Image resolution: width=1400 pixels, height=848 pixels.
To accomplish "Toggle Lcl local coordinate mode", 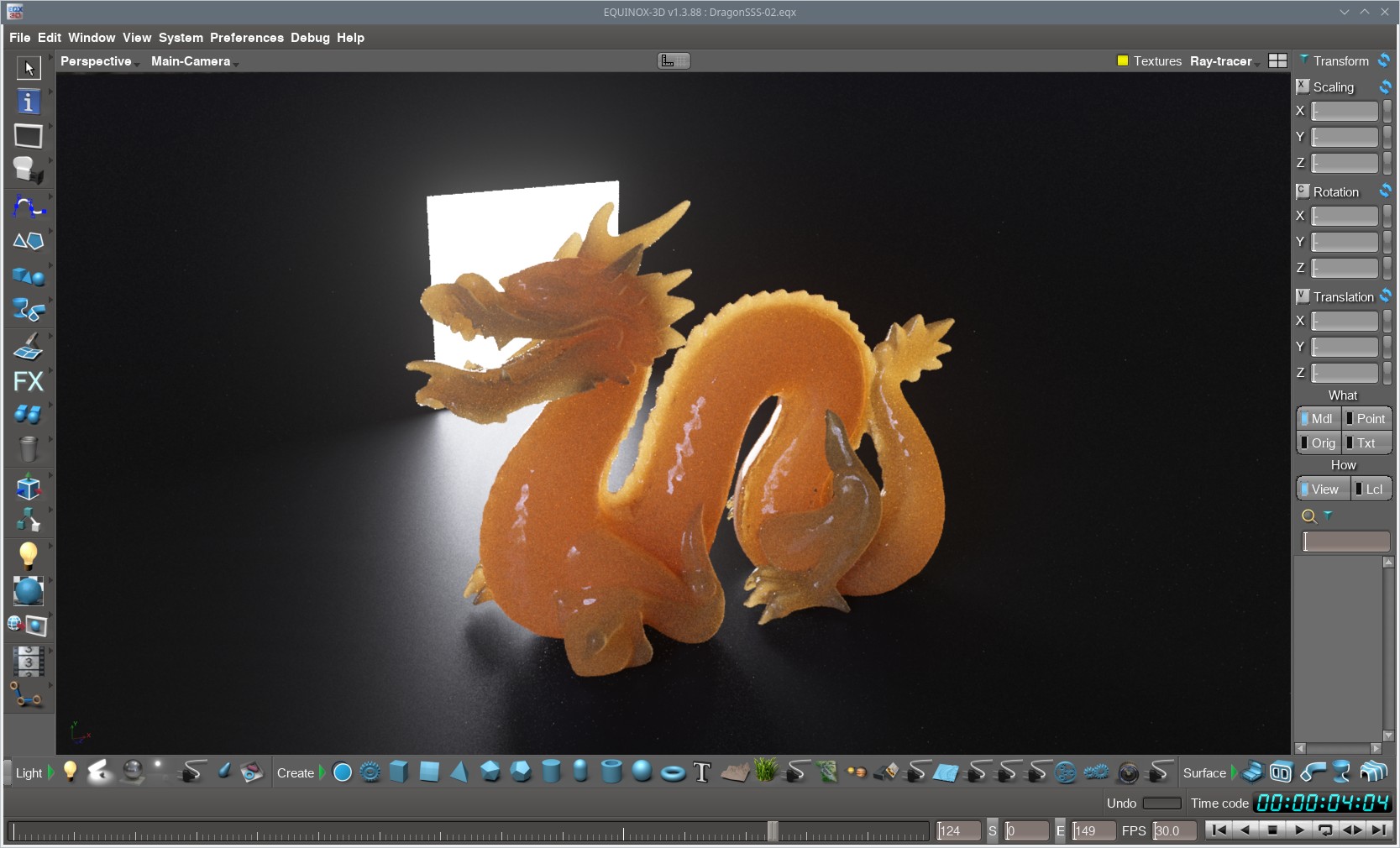I will click(1371, 489).
